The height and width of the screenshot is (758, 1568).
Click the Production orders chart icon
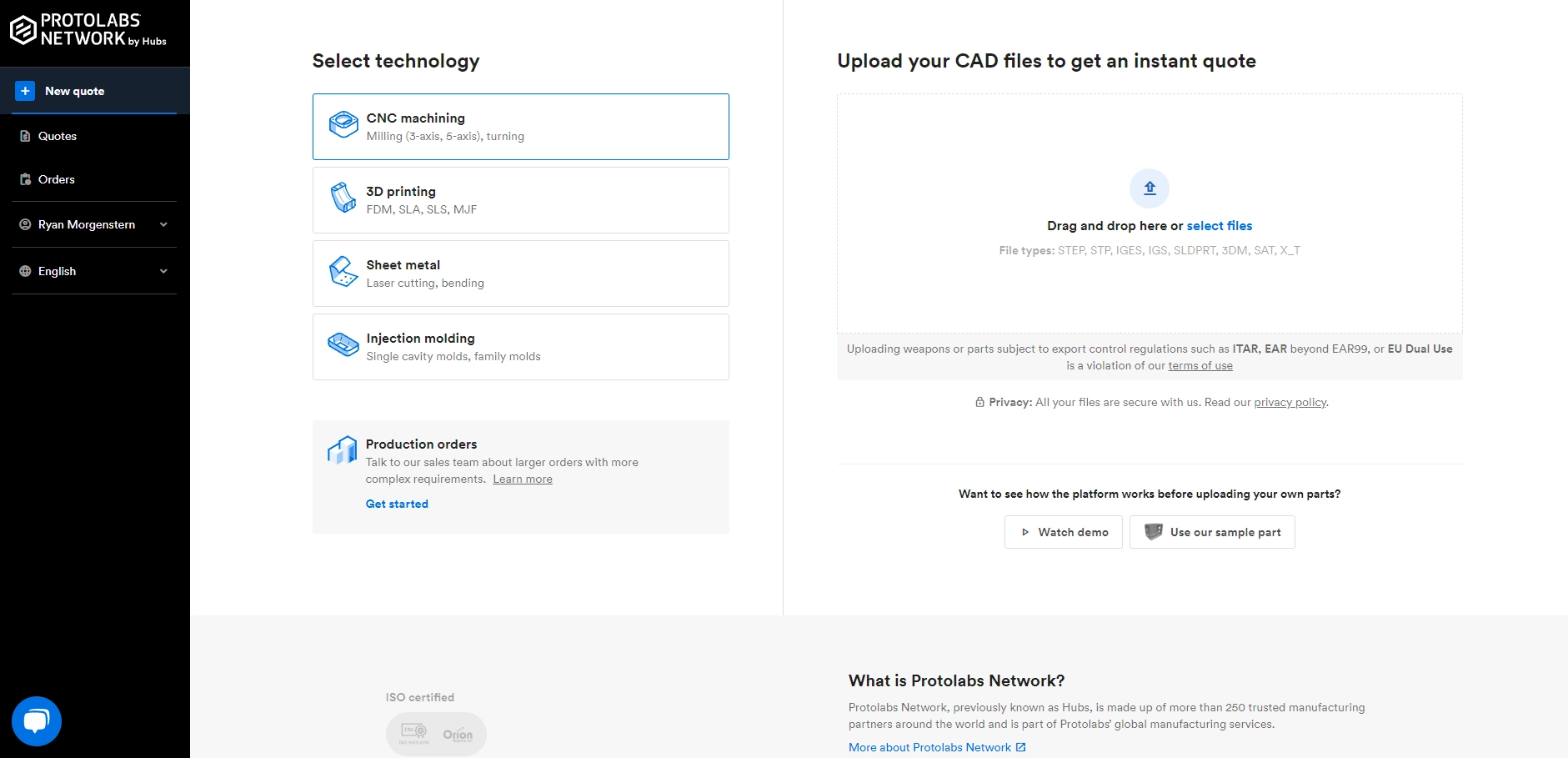(342, 449)
